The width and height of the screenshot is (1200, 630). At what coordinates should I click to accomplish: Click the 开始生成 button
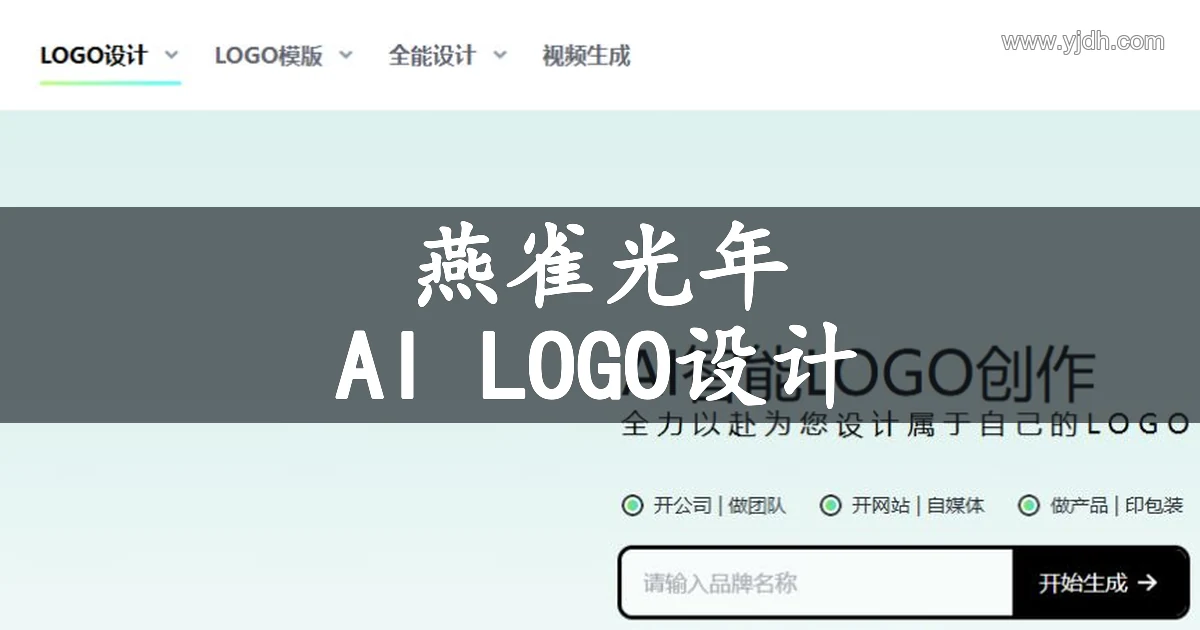(x=1099, y=582)
